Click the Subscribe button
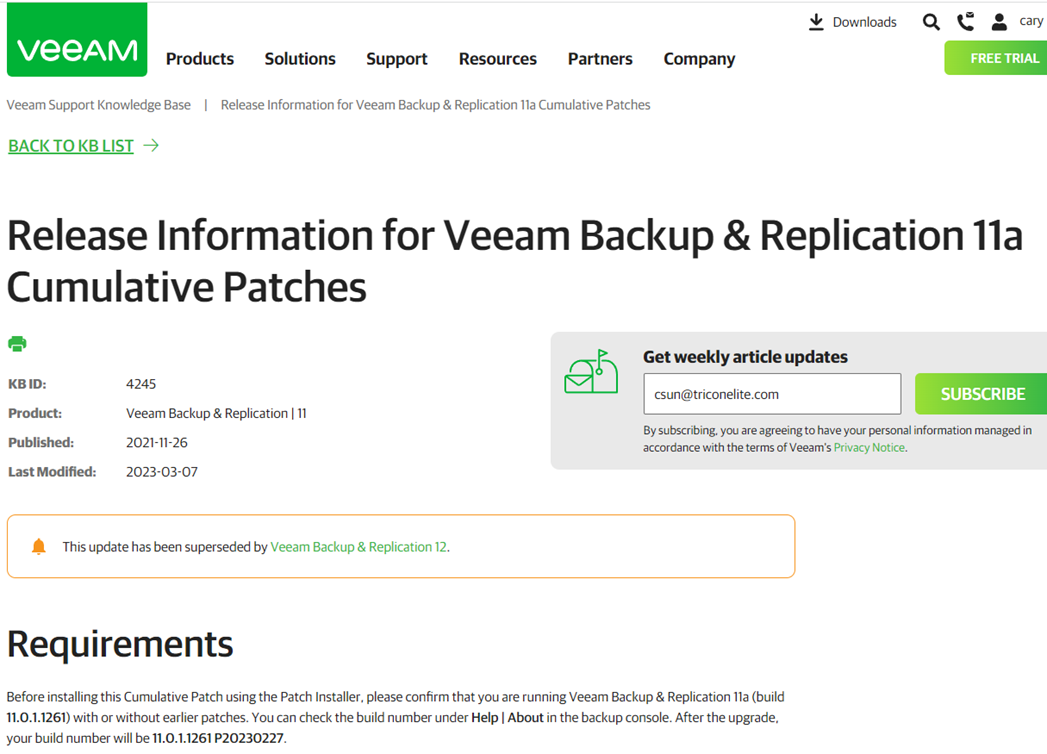This screenshot has width=1047, height=754. tap(981, 394)
